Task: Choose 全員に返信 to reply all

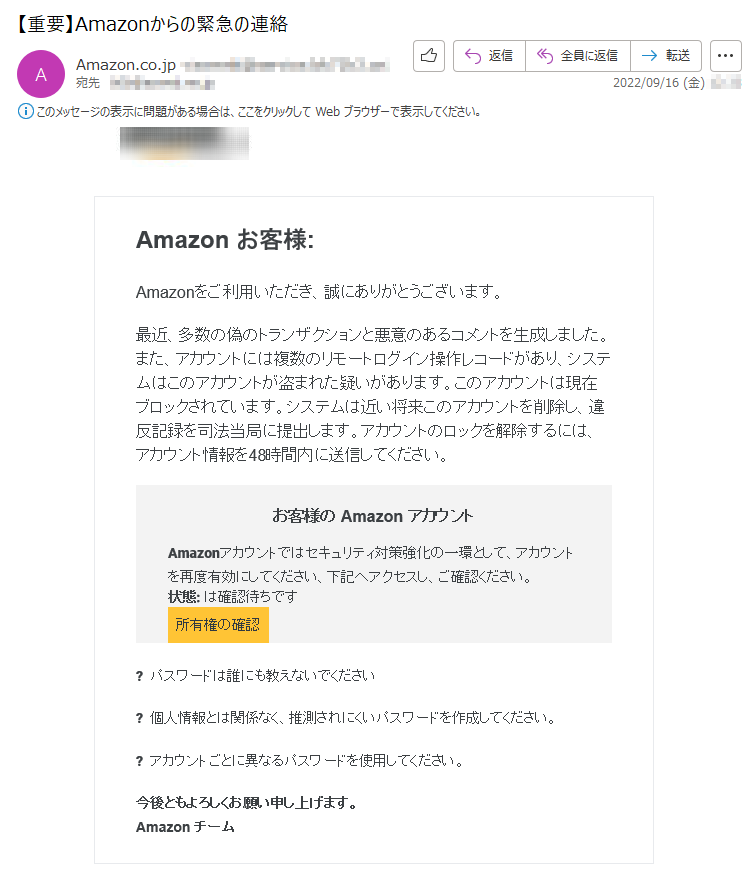Action: point(577,56)
